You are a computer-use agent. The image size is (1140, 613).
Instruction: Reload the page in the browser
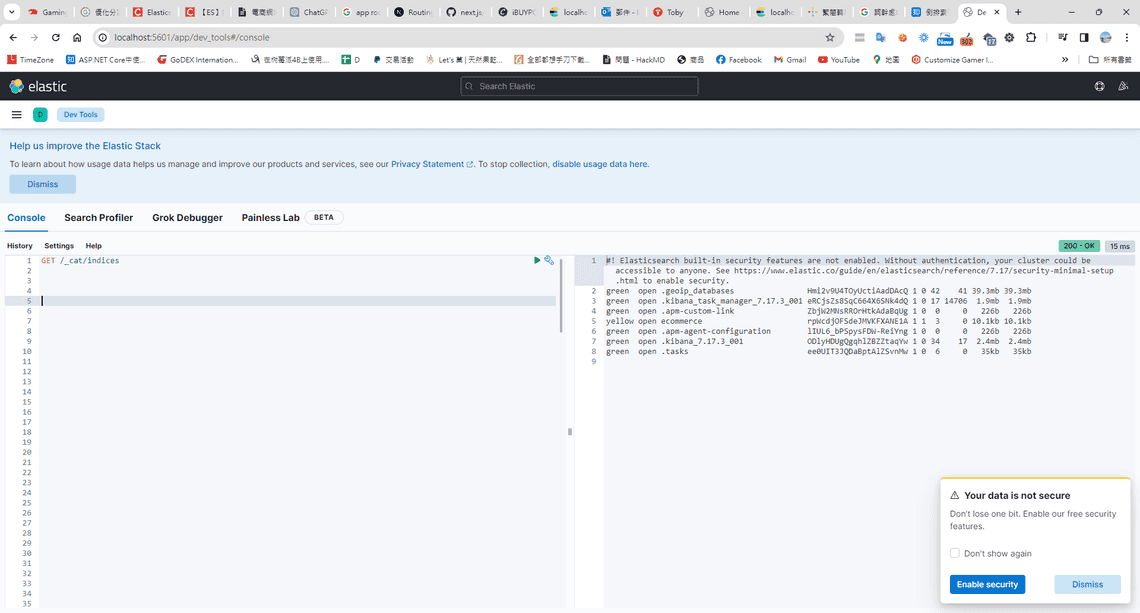(56, 37)
